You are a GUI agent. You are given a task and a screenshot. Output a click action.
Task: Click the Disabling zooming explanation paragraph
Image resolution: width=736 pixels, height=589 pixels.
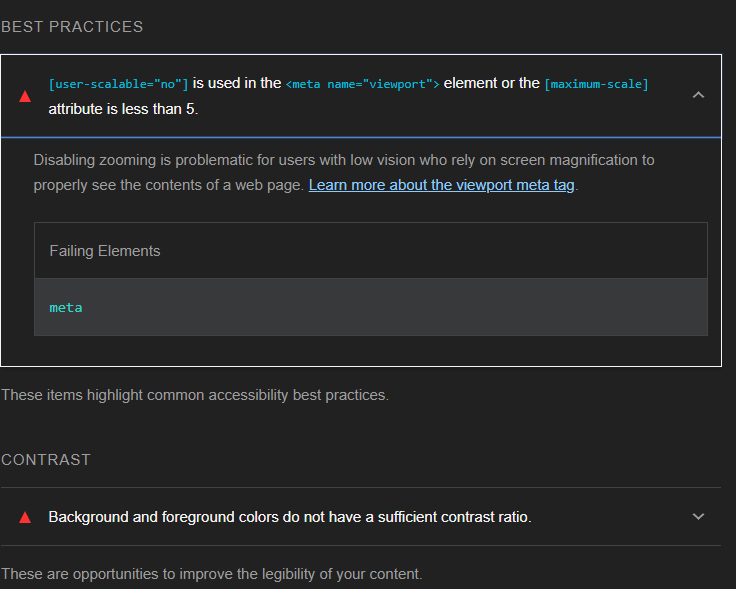[344, 160]
